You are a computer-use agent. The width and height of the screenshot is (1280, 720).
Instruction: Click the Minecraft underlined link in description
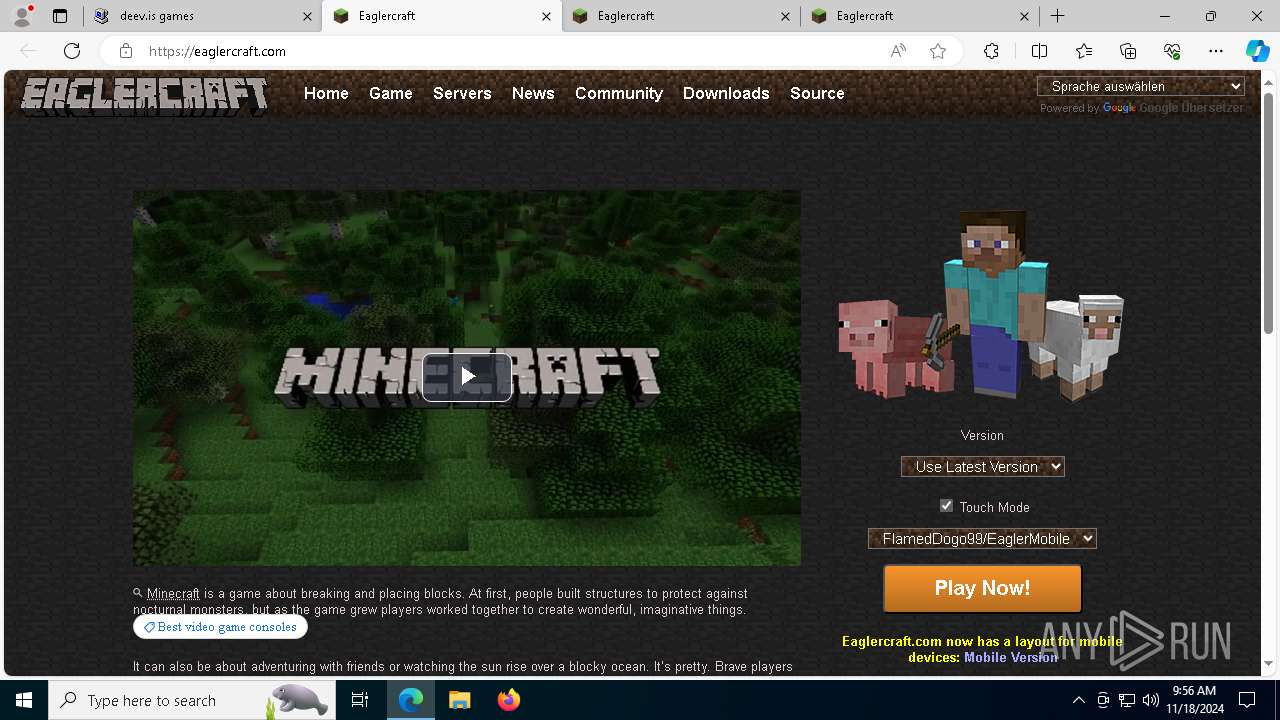173,594
